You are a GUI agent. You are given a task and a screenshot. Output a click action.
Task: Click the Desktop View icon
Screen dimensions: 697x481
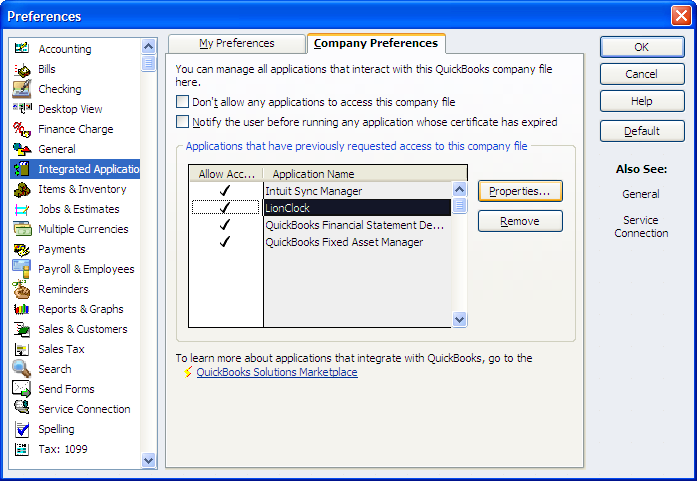[x=22, y=108]
